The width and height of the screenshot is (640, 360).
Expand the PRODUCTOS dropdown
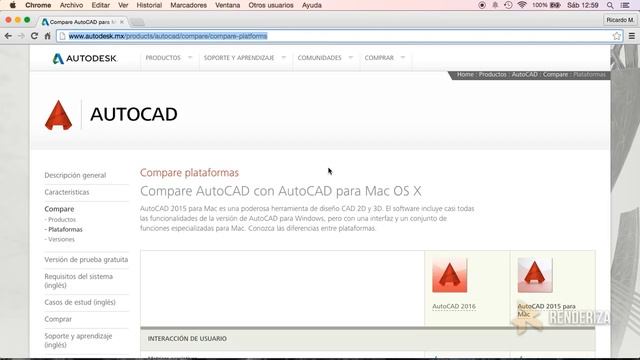tap(190, 58)
